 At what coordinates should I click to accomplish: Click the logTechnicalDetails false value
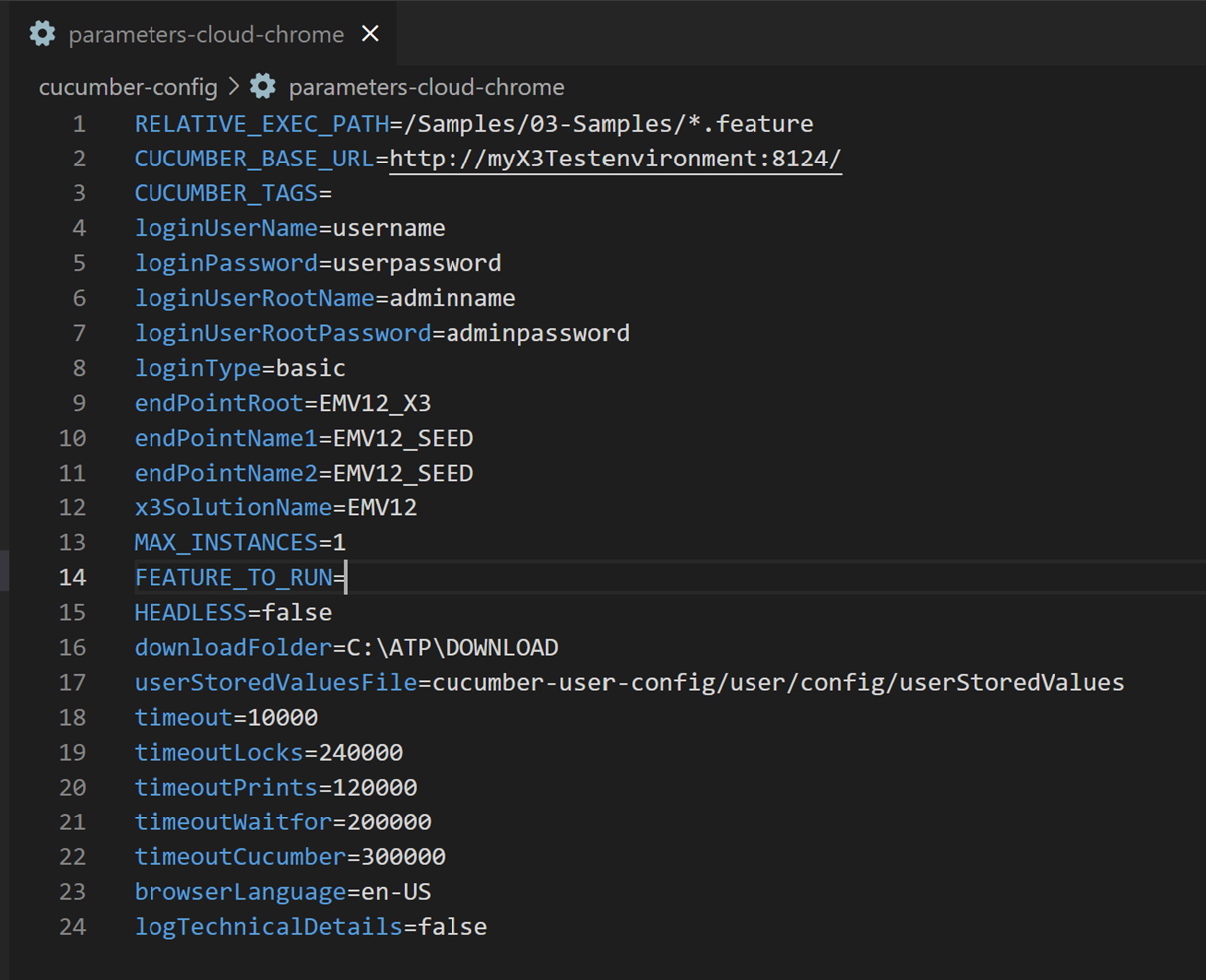coord(452,926)
